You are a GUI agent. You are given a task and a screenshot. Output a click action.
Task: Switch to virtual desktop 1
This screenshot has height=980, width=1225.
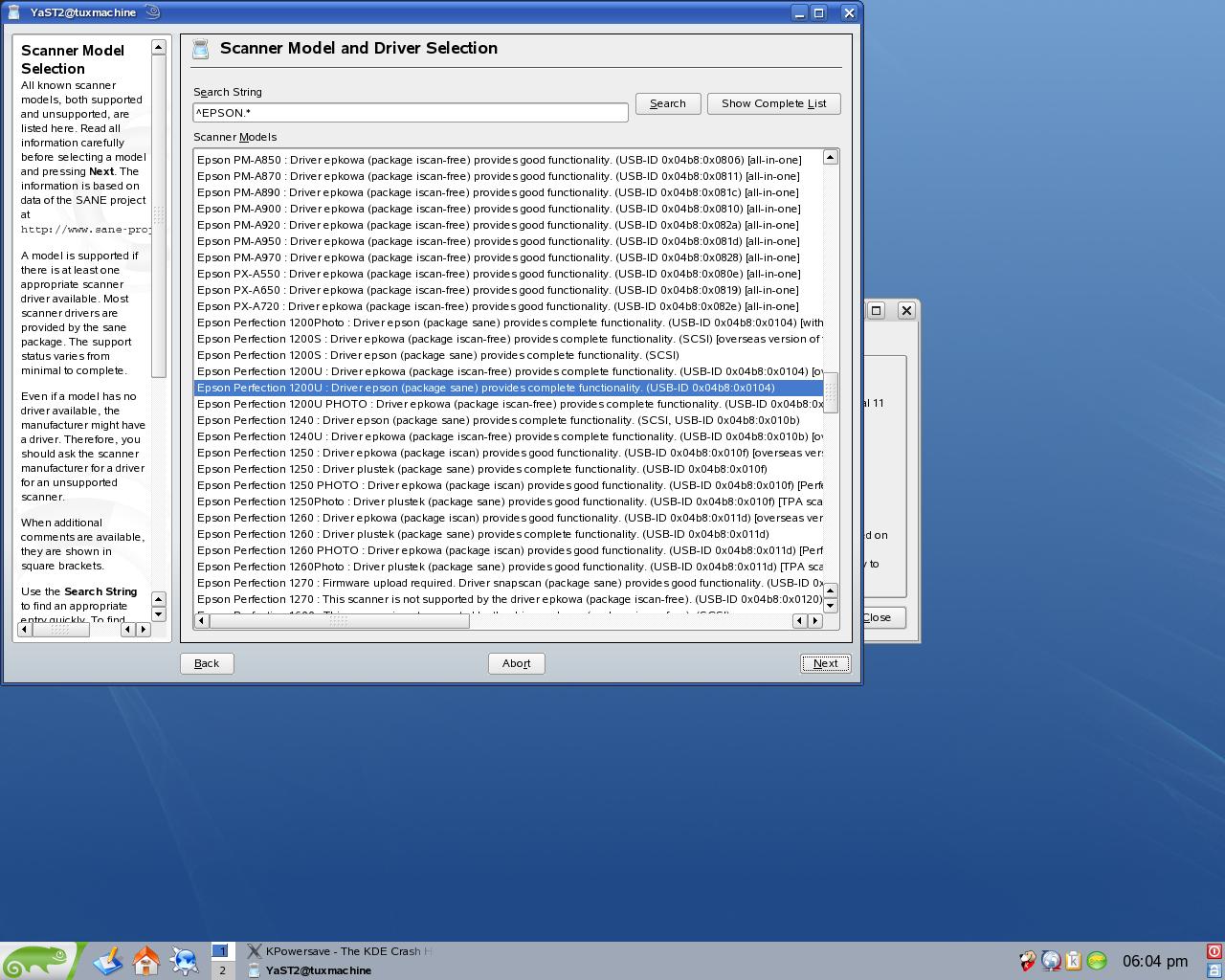pos(221,951)
